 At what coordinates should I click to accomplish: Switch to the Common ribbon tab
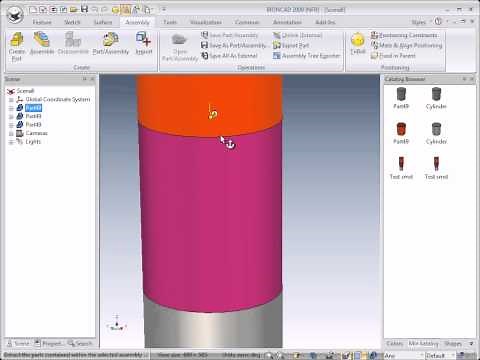point(247,22)
